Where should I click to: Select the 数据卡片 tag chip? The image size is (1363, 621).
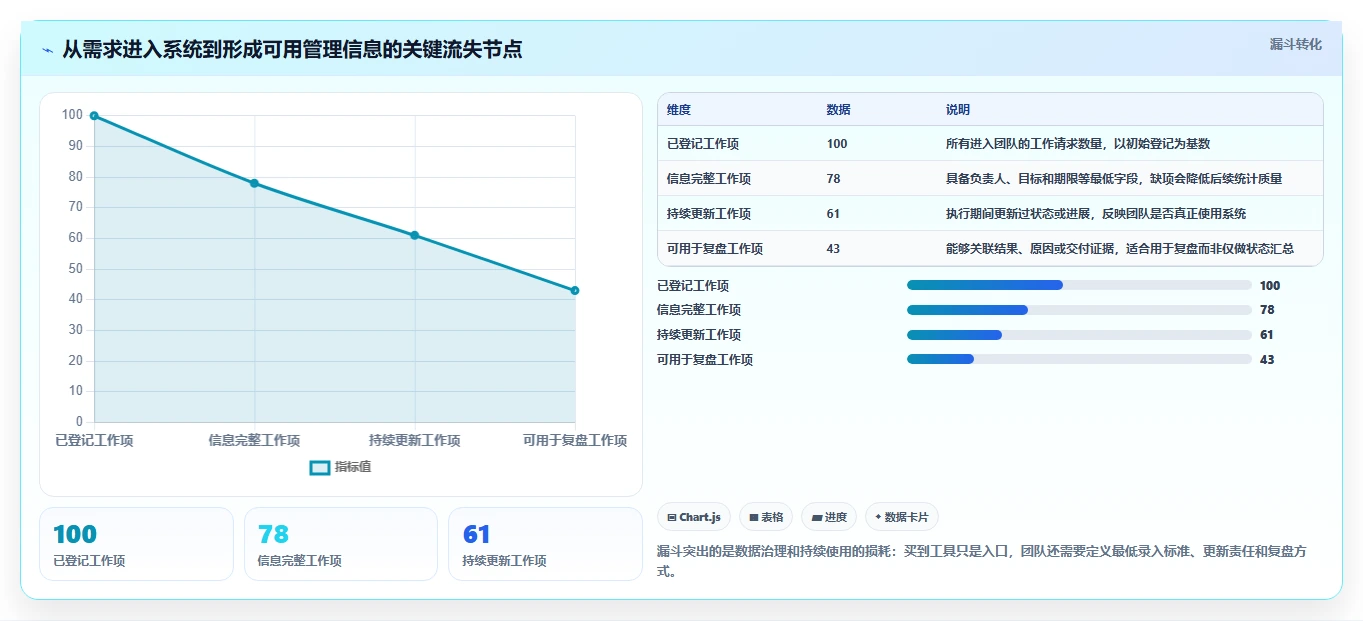click(902, 517)
